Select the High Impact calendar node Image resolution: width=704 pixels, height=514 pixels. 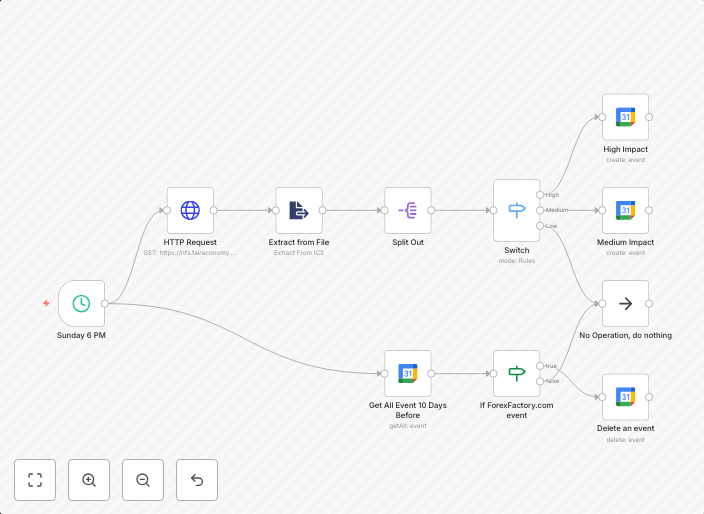(x=625, y=117)
